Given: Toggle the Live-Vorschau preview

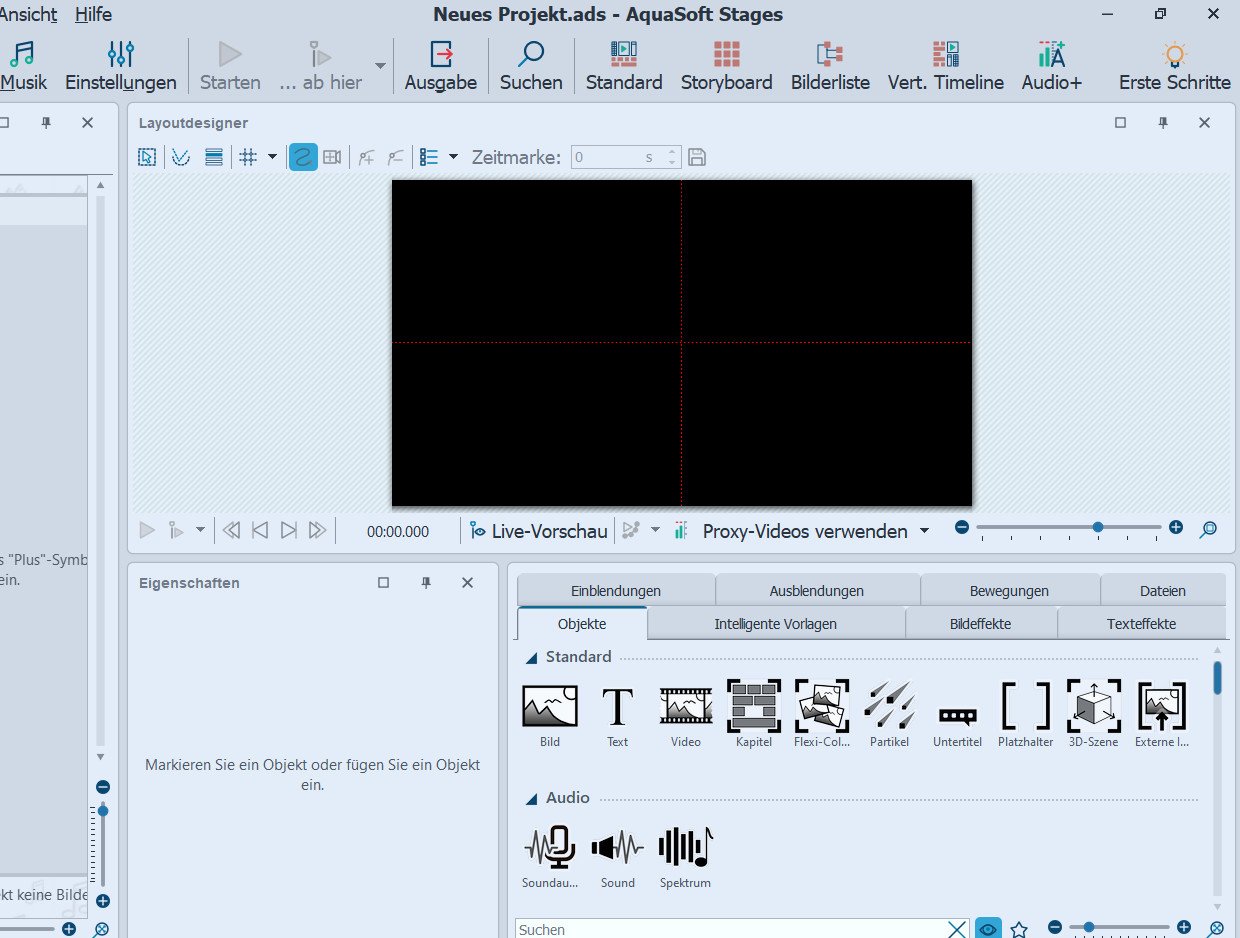Looking at the screenshot, I should point(539,531).
